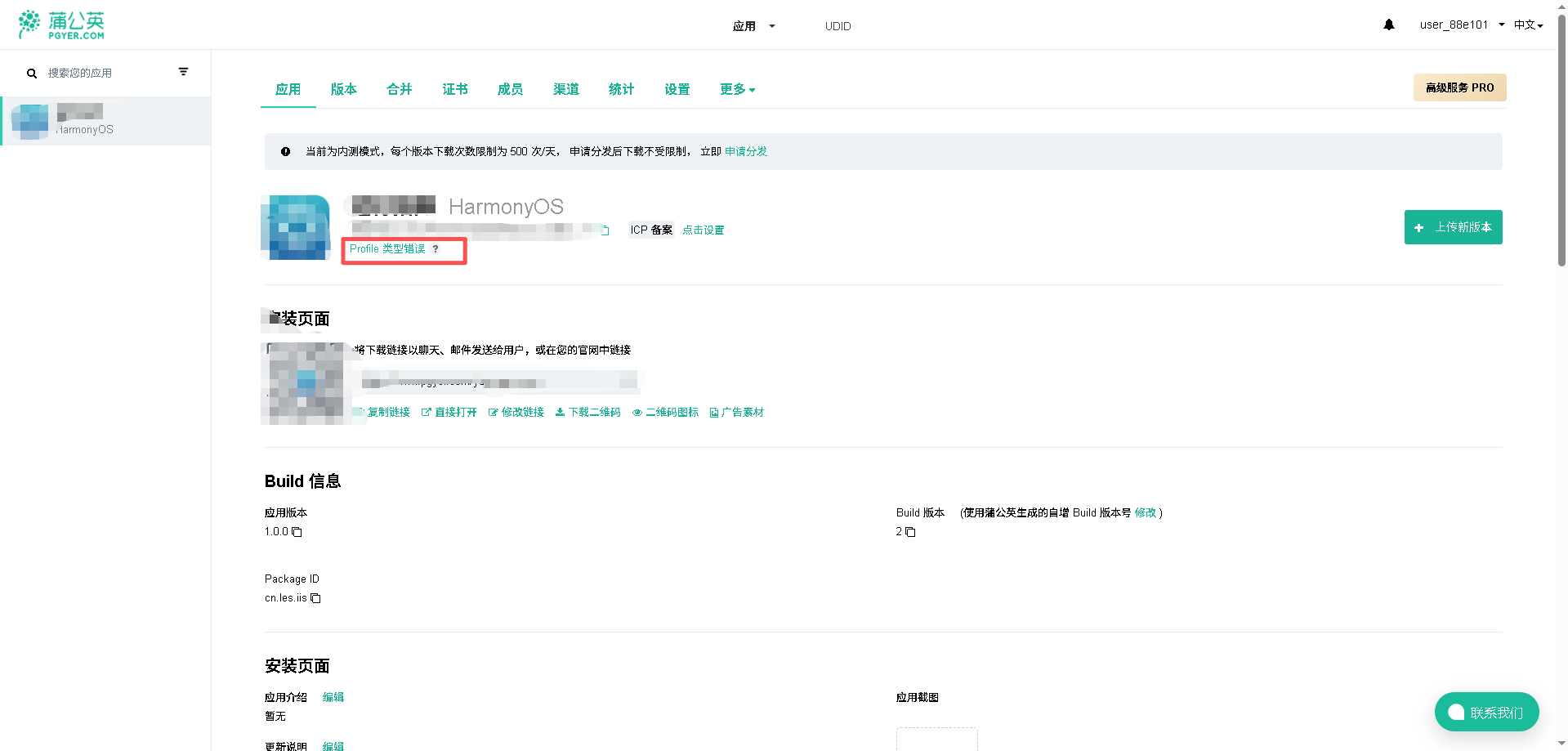Switch to the 应用 tab

(x=288, y=89)
